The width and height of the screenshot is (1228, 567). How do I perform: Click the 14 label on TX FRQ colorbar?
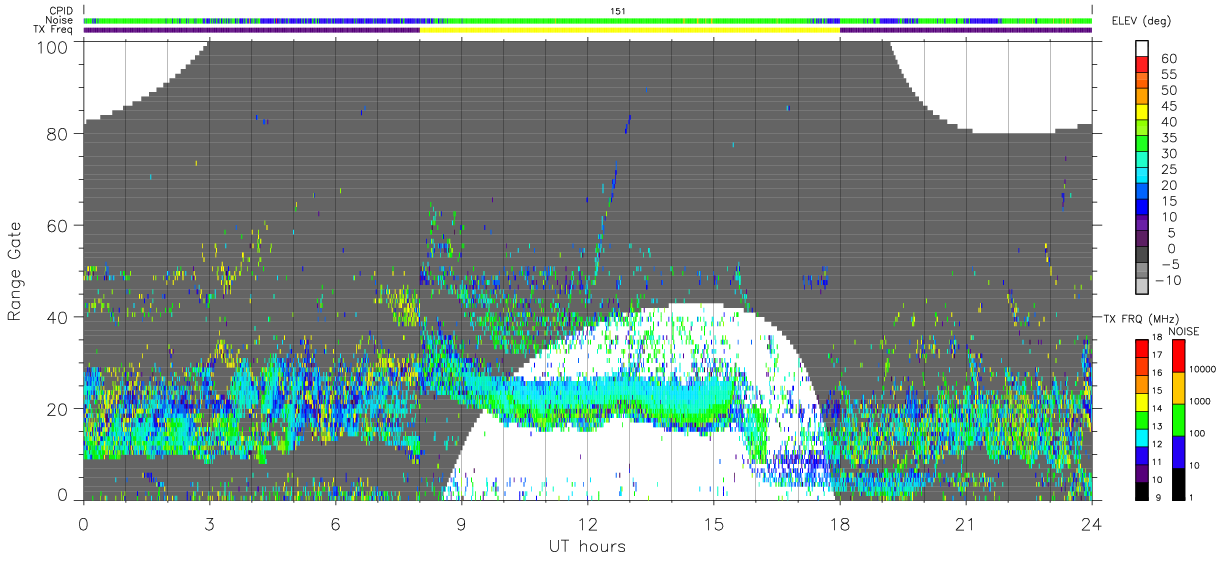pyautogui.click(x=1157, y=409)
